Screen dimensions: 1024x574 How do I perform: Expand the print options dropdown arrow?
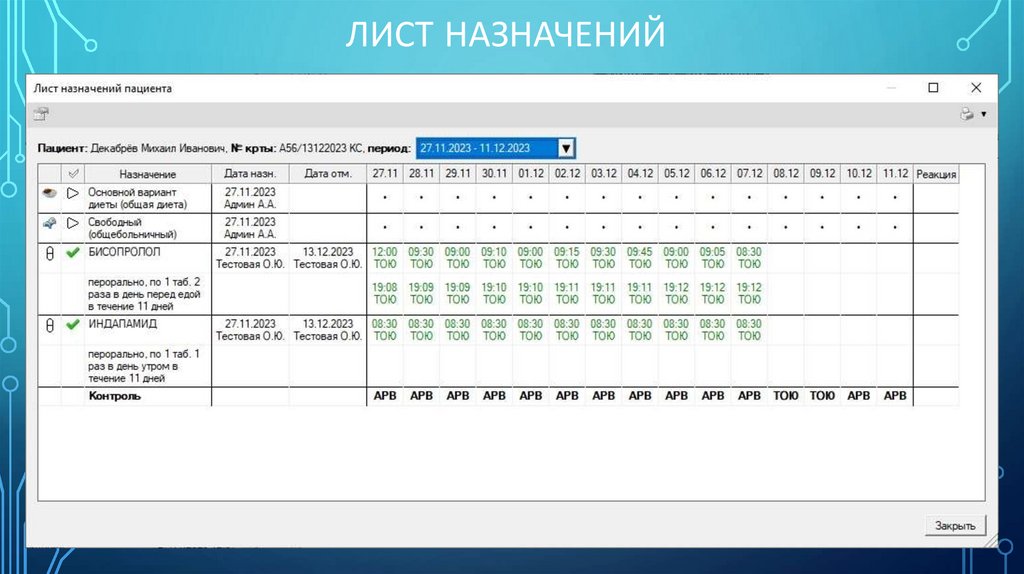point(984,114)
